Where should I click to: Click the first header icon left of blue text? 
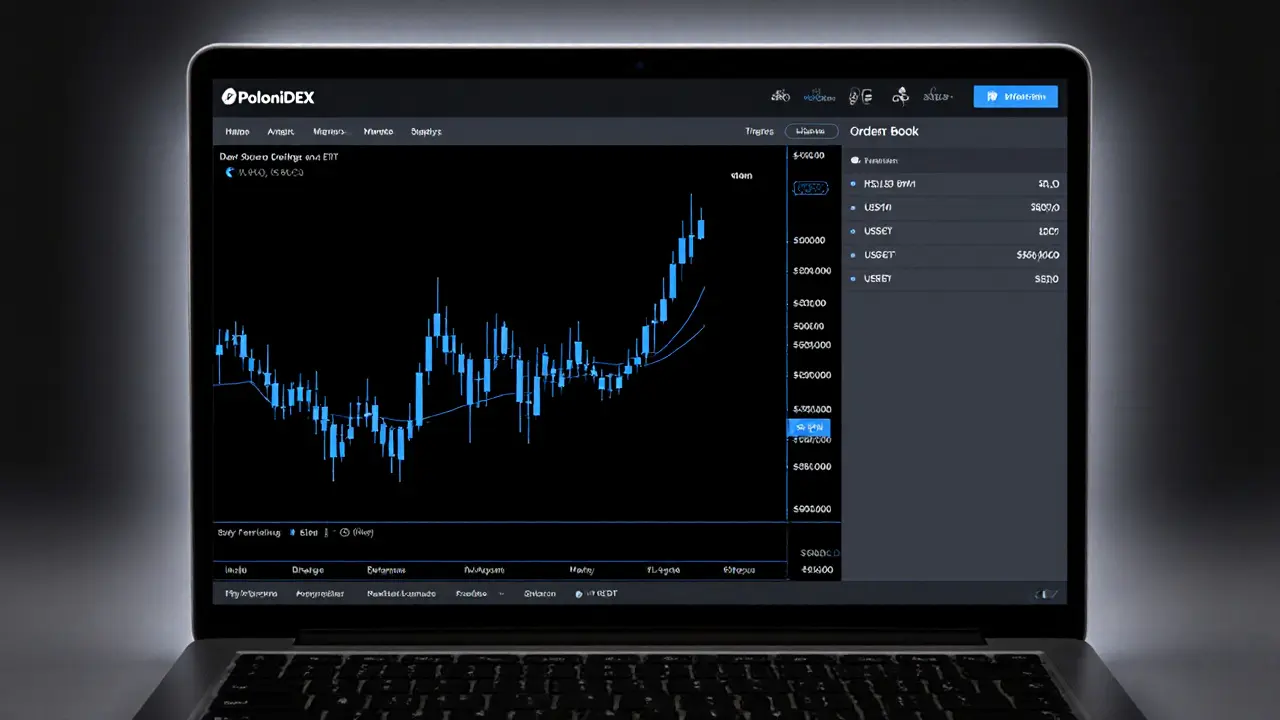780,97
